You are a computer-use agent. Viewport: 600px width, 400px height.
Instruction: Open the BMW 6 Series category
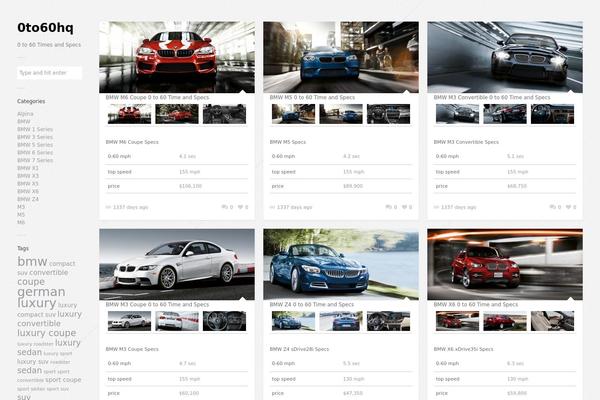pos(35,152)
